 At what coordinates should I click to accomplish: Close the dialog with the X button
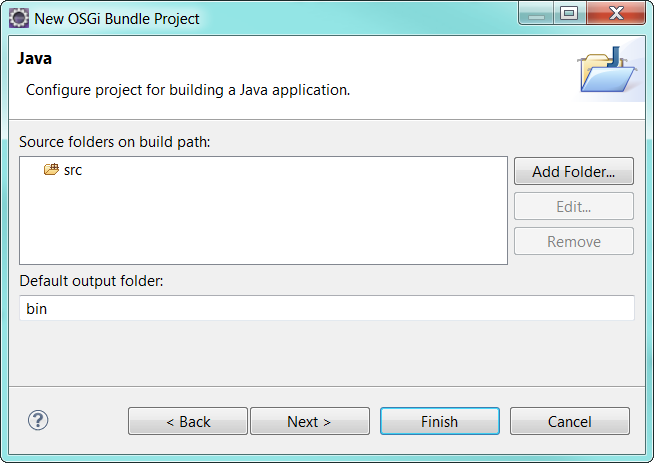point(615,14)
